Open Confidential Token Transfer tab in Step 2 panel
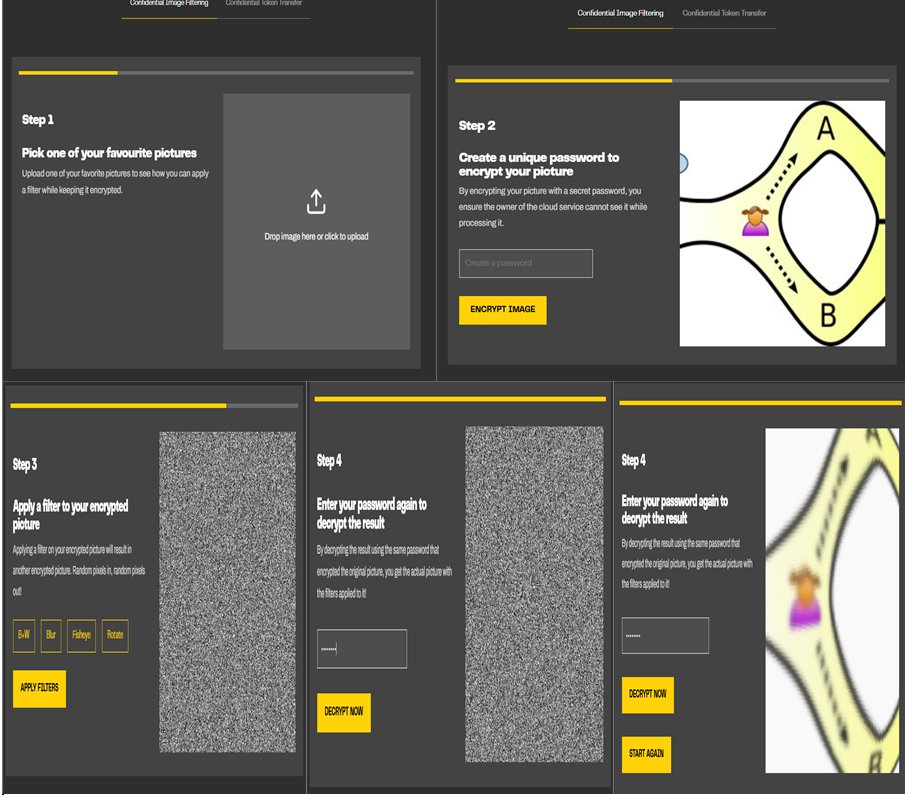Viewport: 905px width, 795px height. (x=724, y=13)
